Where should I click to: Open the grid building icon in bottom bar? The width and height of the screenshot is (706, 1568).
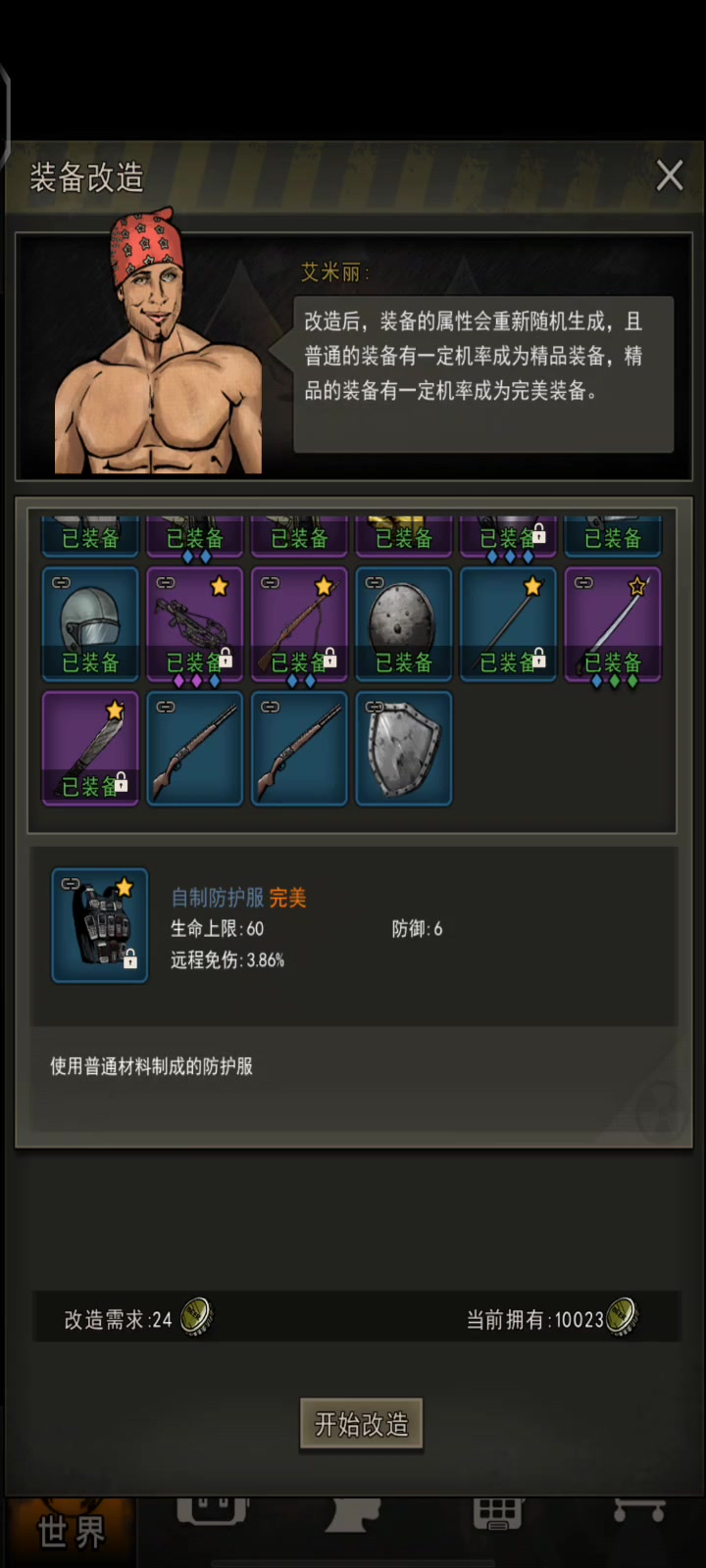tap(497, 1513)
